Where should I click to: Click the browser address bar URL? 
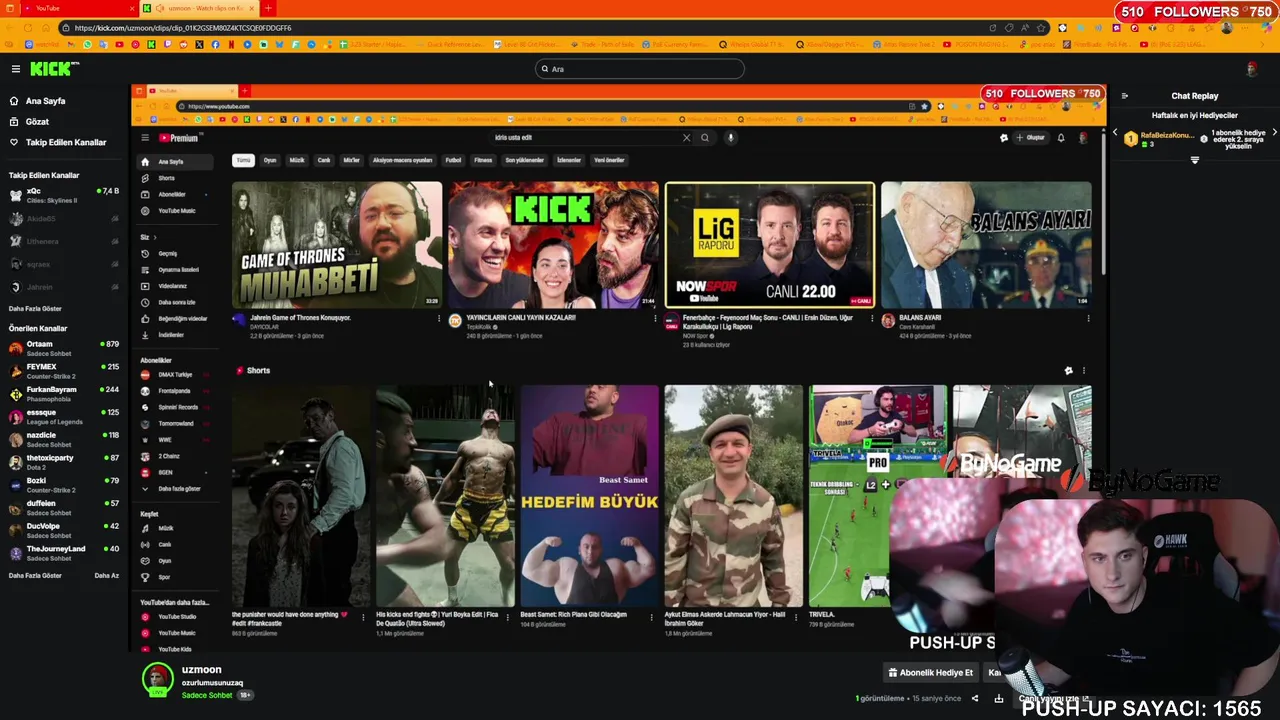point(183,28)
